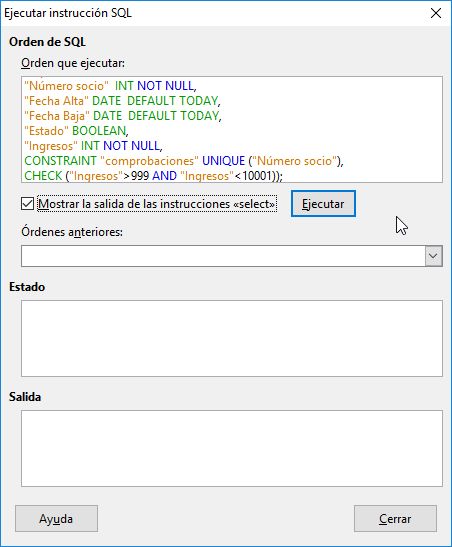This screenshot has height=547, width=452.
Task: Open the Ayuda help button
Action: pyautogui.click(x=56, y=519)
